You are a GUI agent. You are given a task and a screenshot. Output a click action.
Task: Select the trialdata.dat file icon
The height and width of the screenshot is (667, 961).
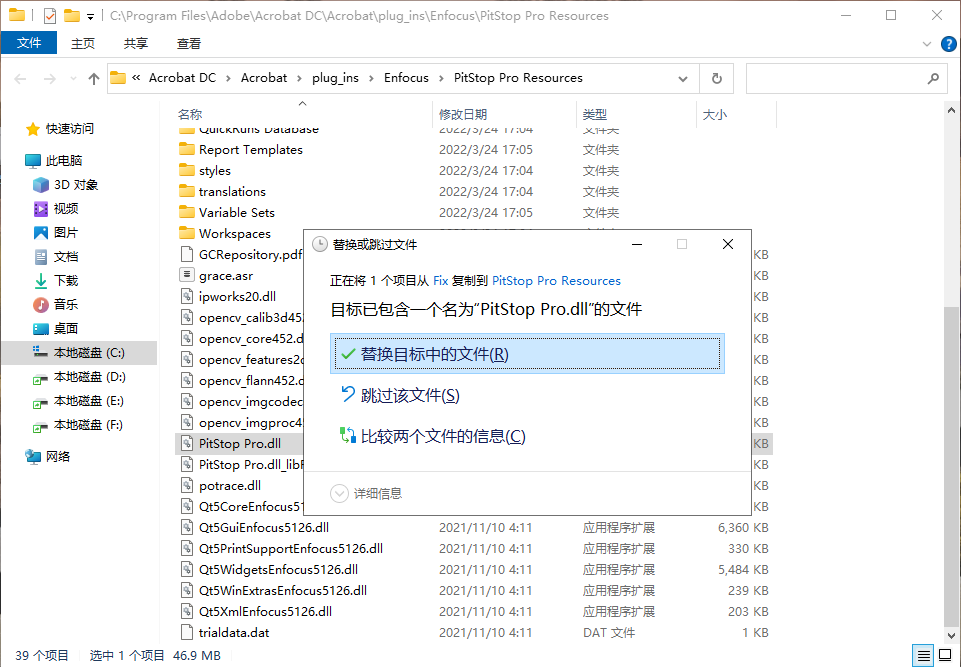(187, 632)
